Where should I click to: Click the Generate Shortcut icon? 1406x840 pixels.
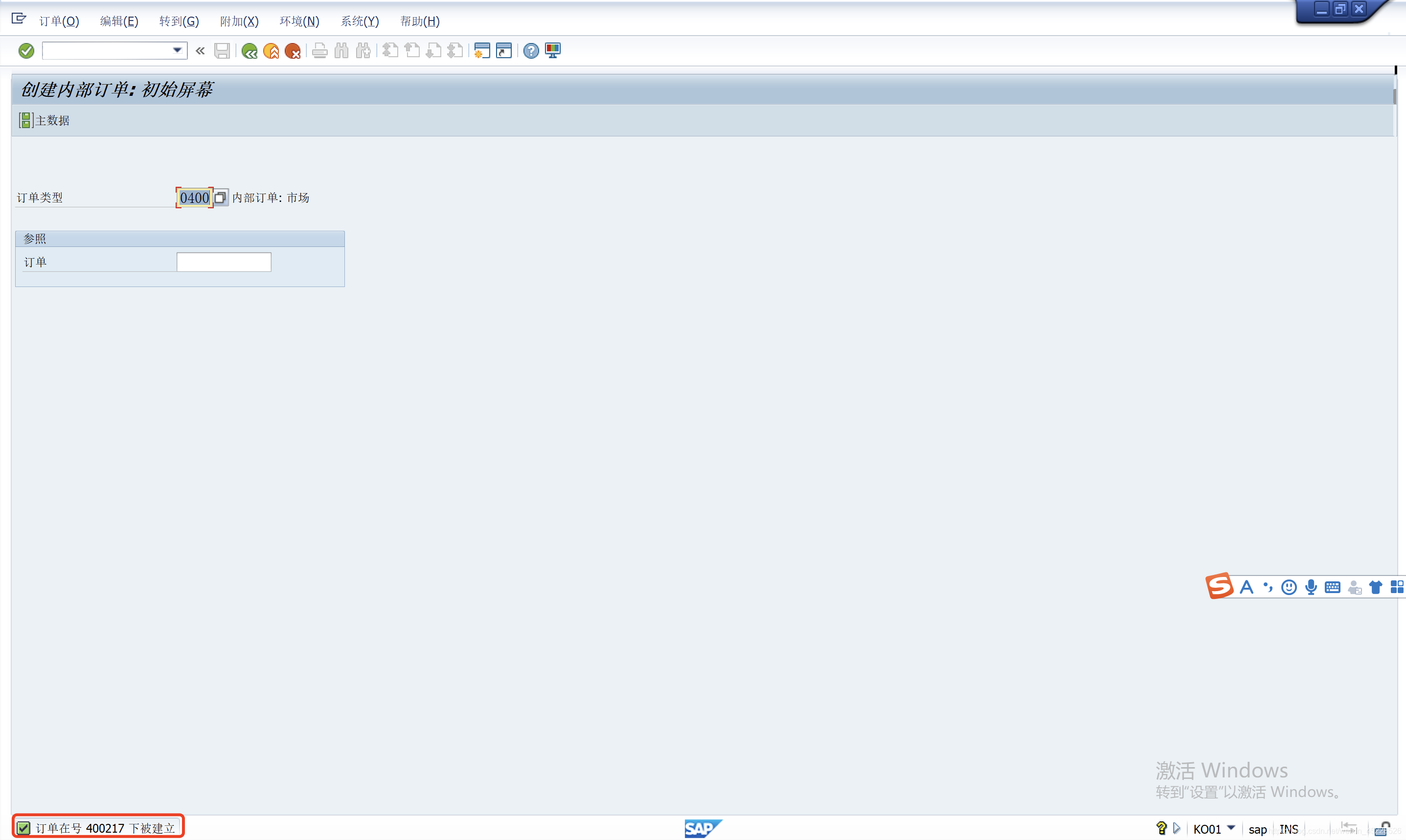coord(503,51)
